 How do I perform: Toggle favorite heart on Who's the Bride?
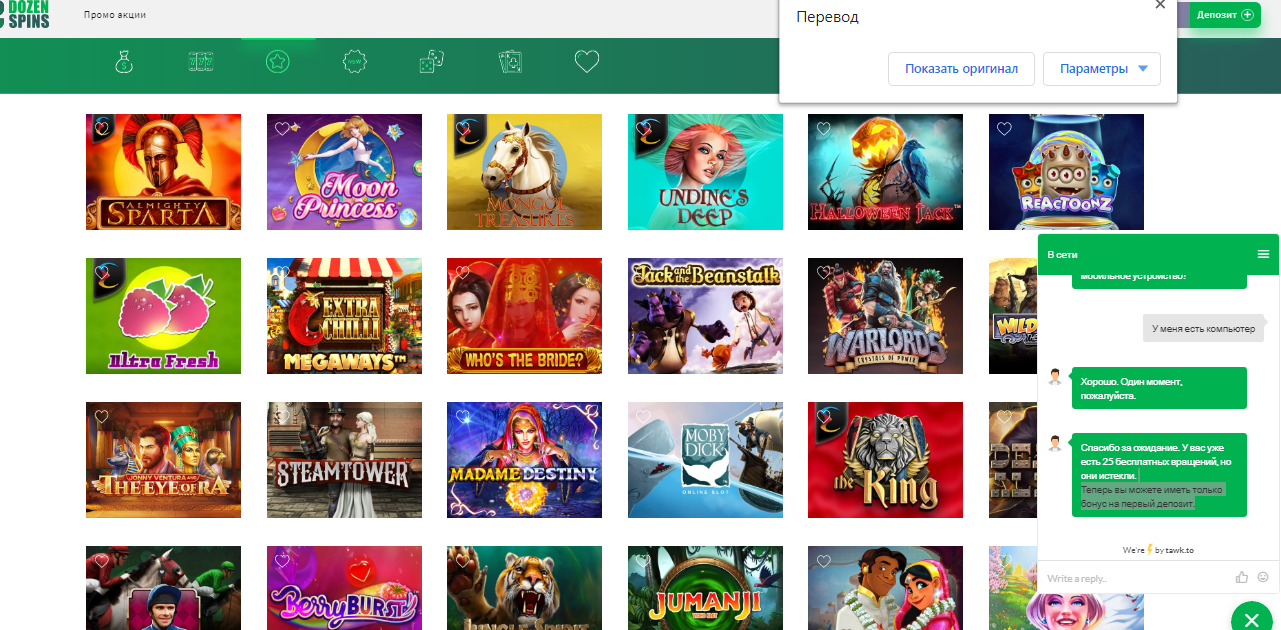462,272
